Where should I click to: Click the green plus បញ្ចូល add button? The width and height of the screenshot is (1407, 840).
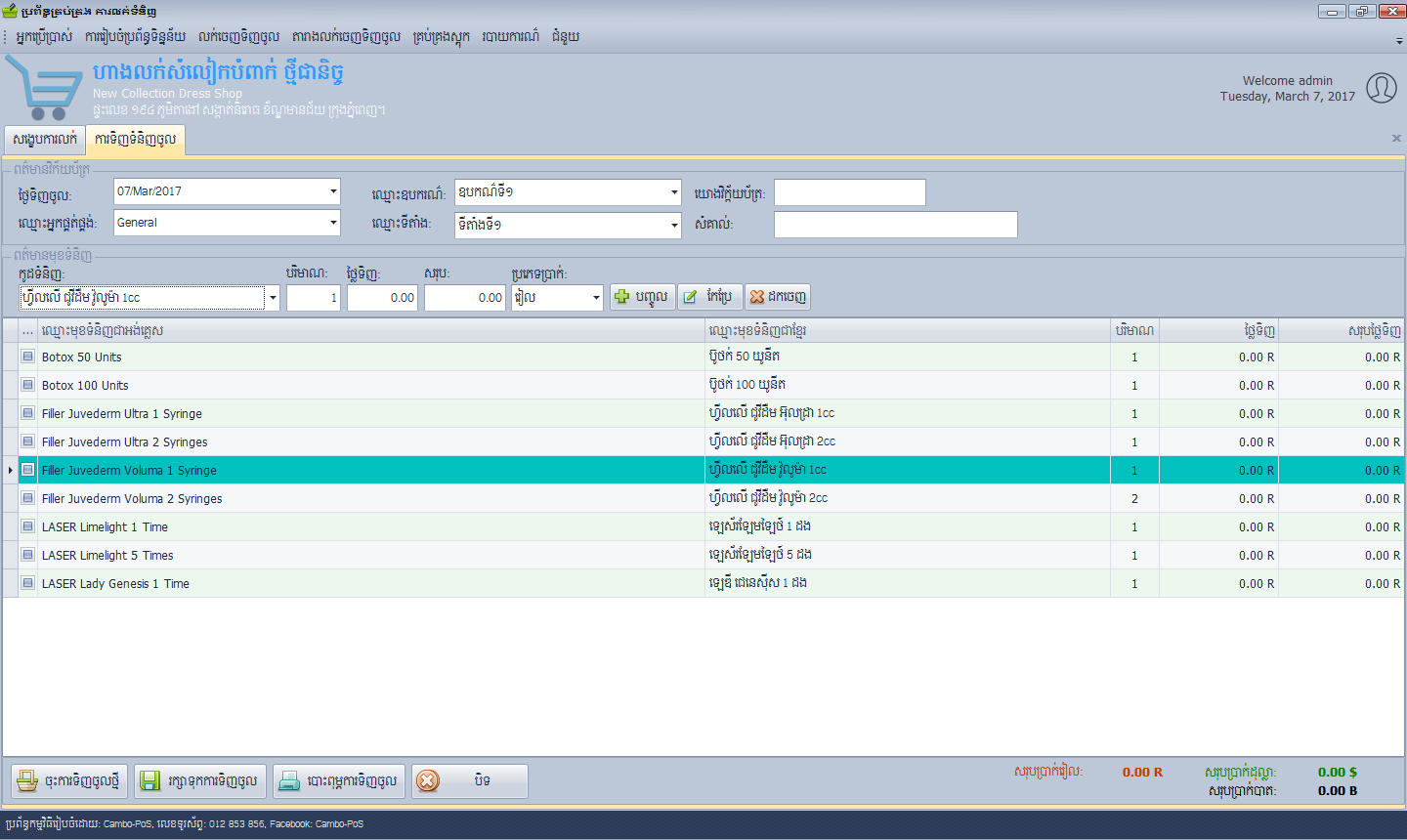click(642, 297)
